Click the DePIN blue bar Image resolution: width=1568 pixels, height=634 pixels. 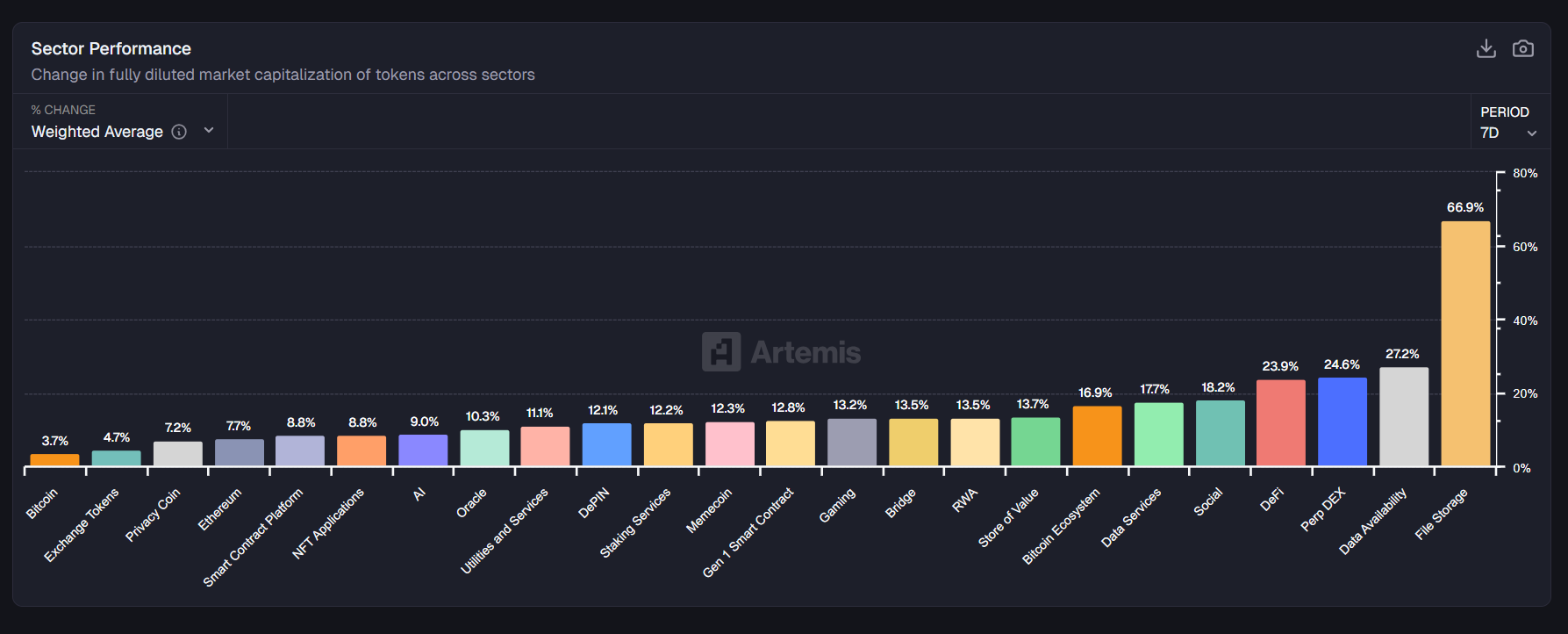606,444
